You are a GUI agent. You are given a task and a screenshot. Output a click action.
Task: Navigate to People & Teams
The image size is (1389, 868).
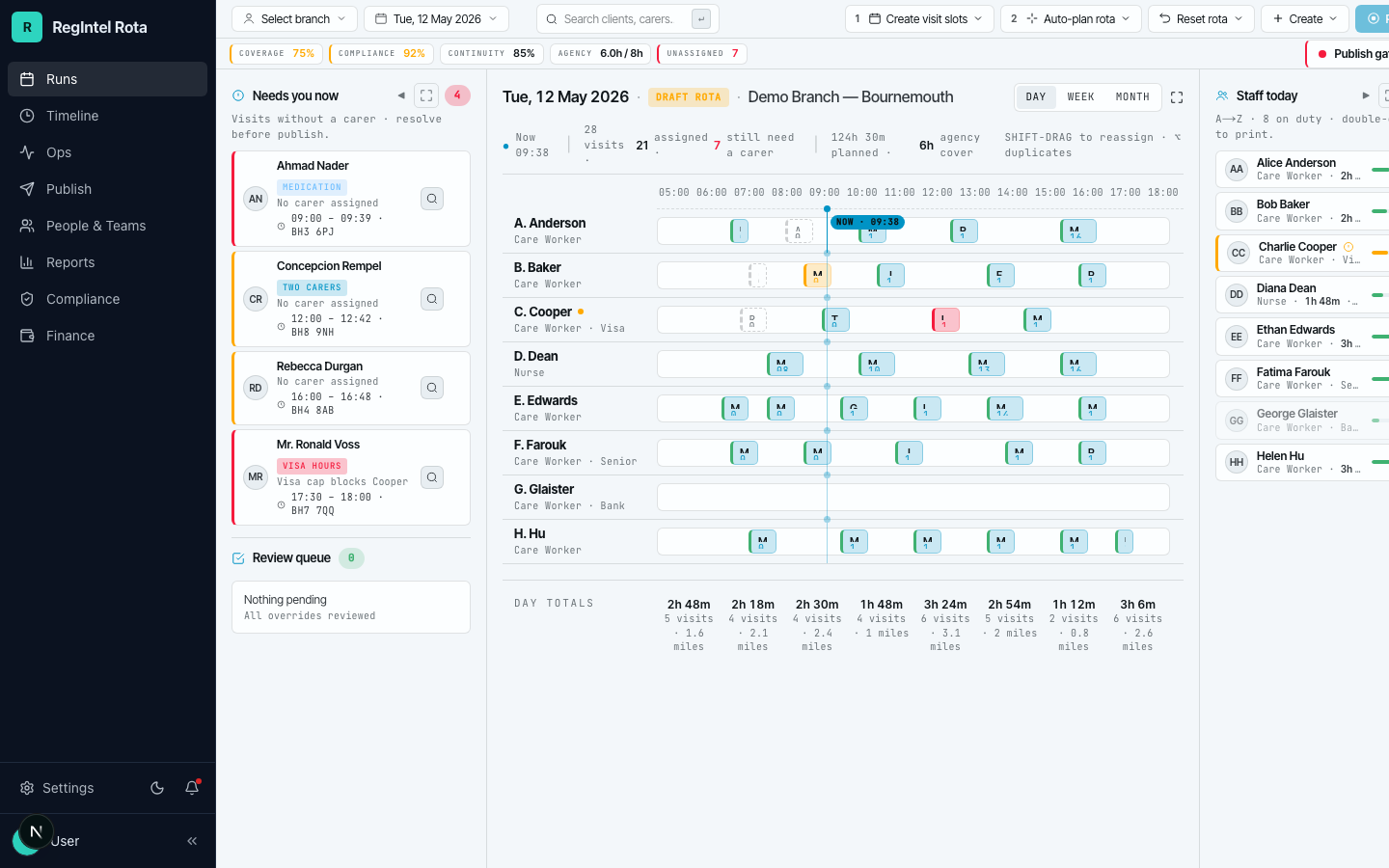tap(107, 226)
